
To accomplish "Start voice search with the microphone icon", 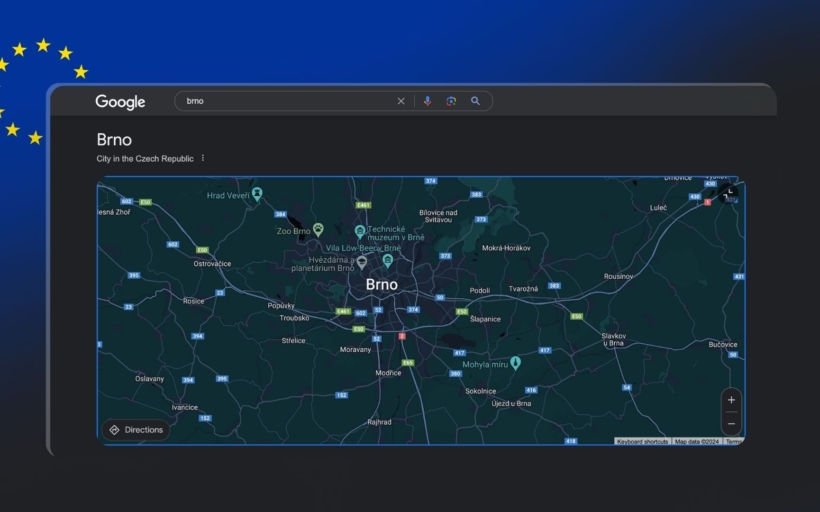I will tap(427, 101).
